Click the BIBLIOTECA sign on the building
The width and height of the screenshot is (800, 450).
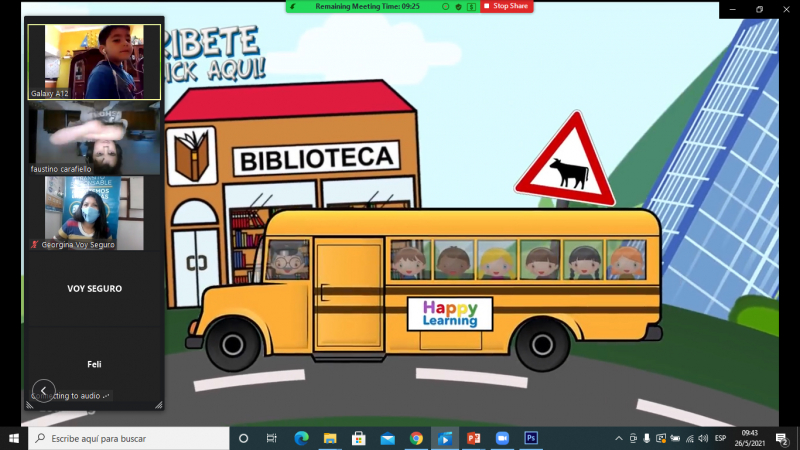316,159
